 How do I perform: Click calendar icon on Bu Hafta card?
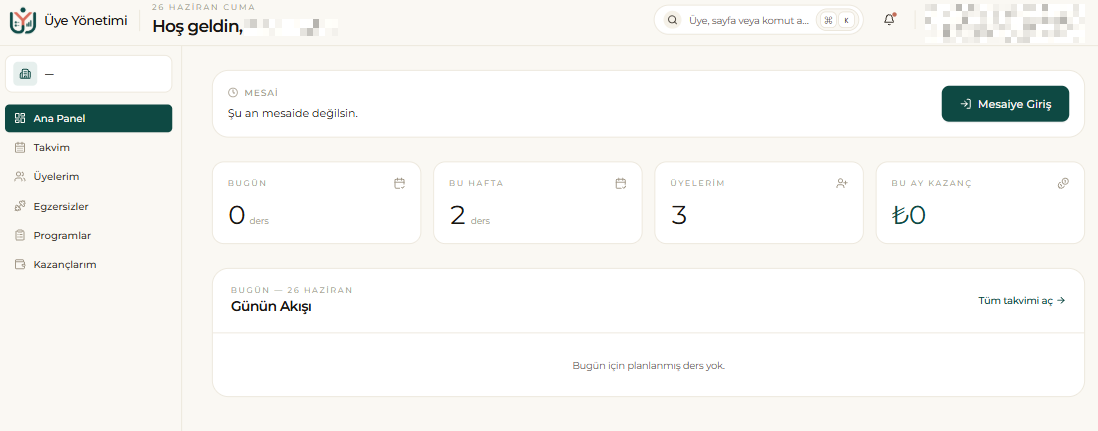(x=620, y=184)
